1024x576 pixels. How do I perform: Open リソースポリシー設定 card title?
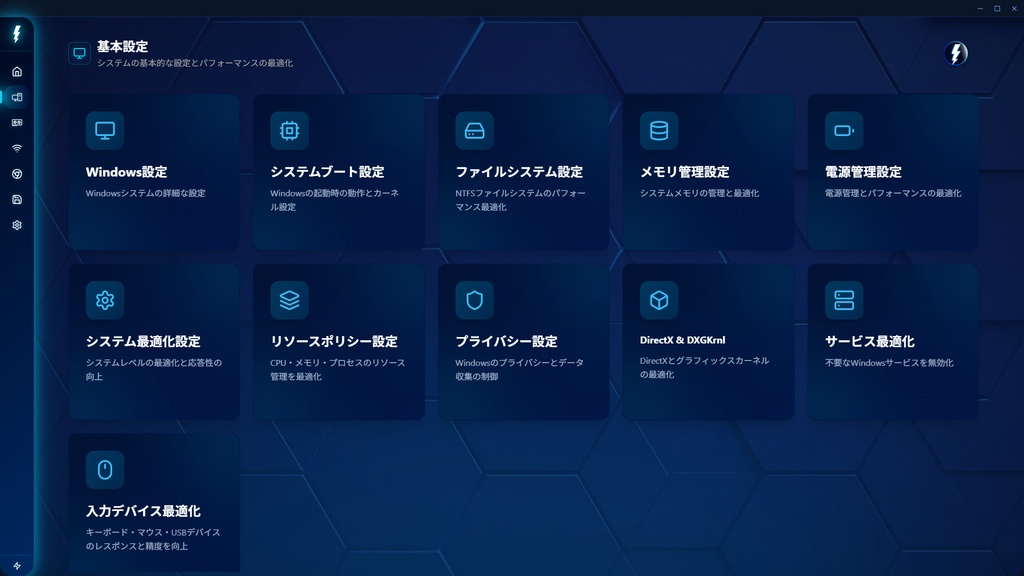pyautogui.click(x=334, y=342)
